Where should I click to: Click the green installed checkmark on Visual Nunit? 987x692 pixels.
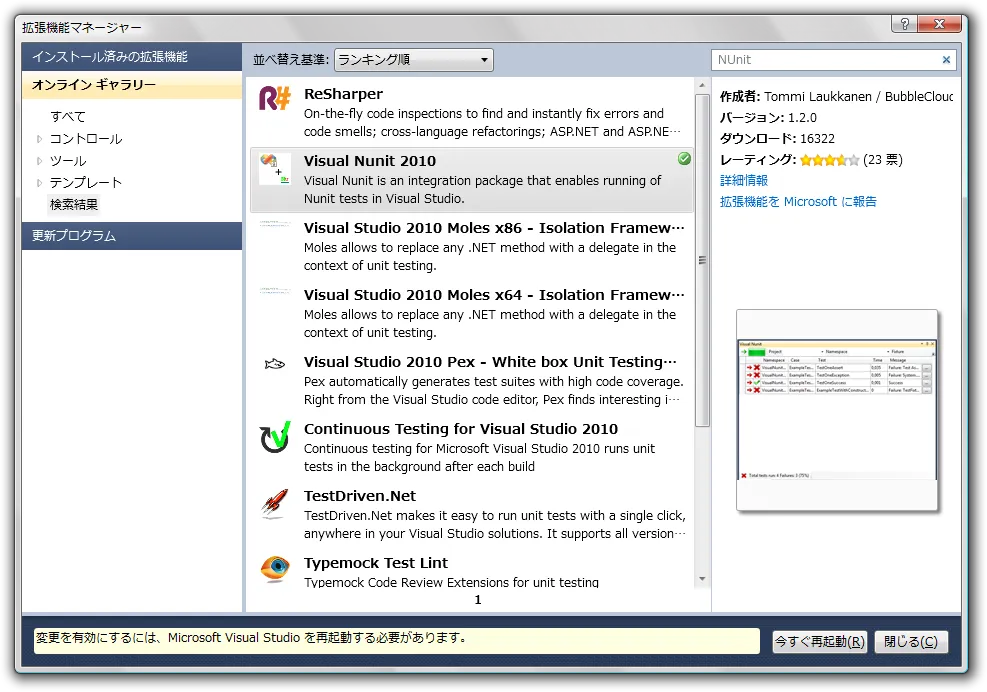pyautogui.click(x=684, y=159)
